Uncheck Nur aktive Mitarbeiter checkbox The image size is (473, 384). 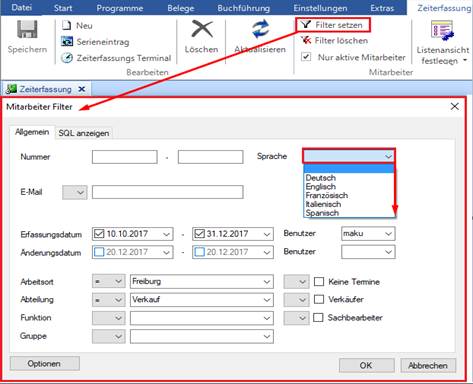click(306, 57)
